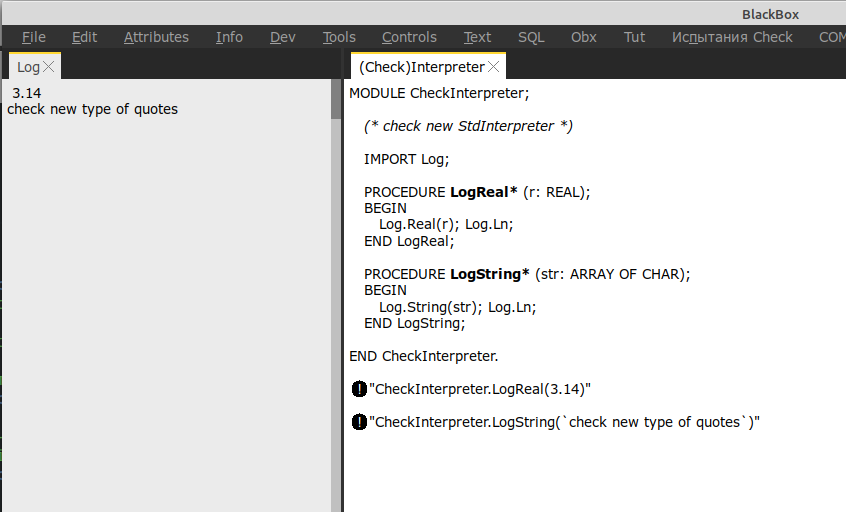The width and height of the screenshot is (846, 512).
Task: Run the LogString commander icon
Action: pyautogui.click(x=360, y=422)
